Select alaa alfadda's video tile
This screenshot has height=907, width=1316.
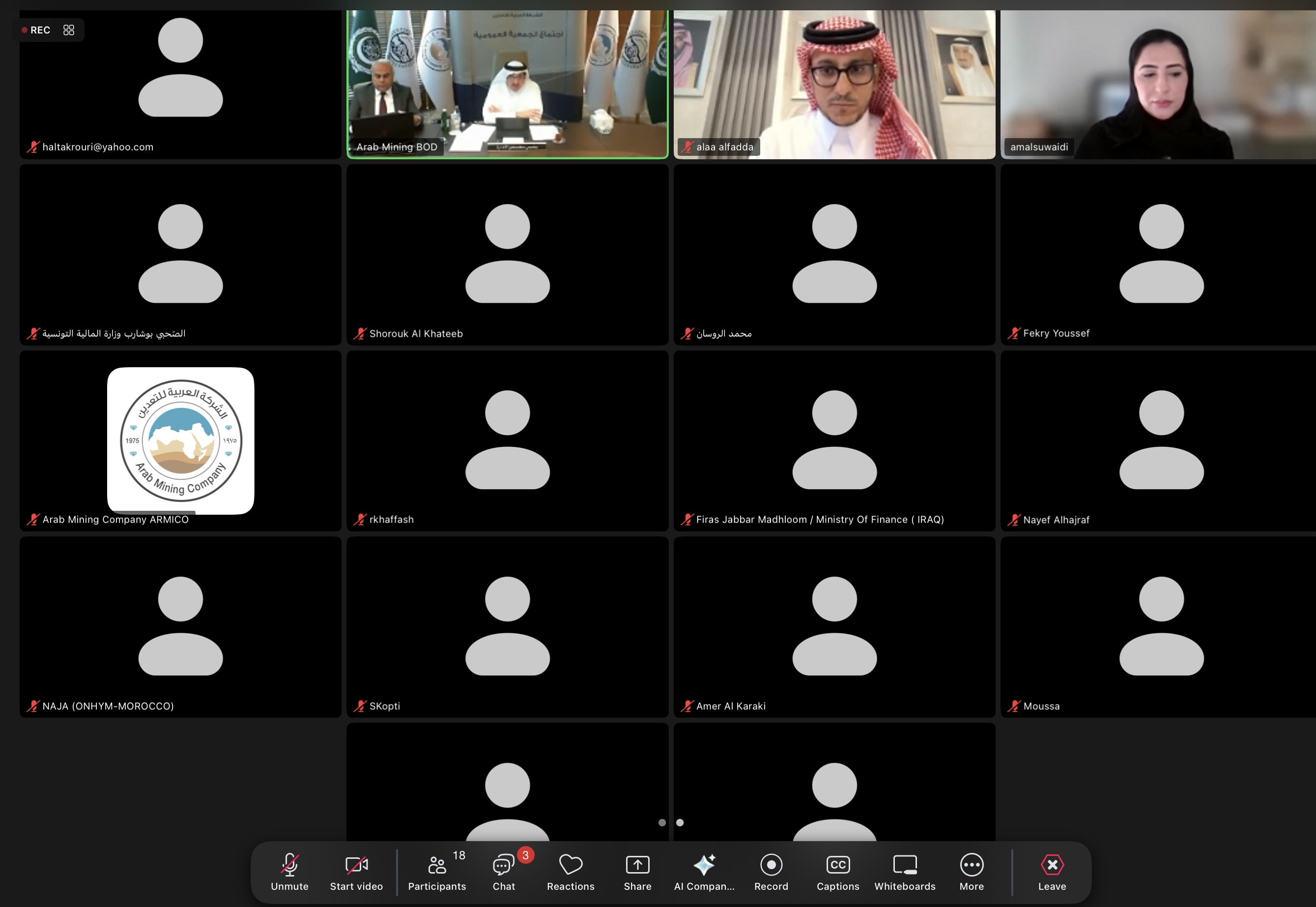[x=834, y=84]
